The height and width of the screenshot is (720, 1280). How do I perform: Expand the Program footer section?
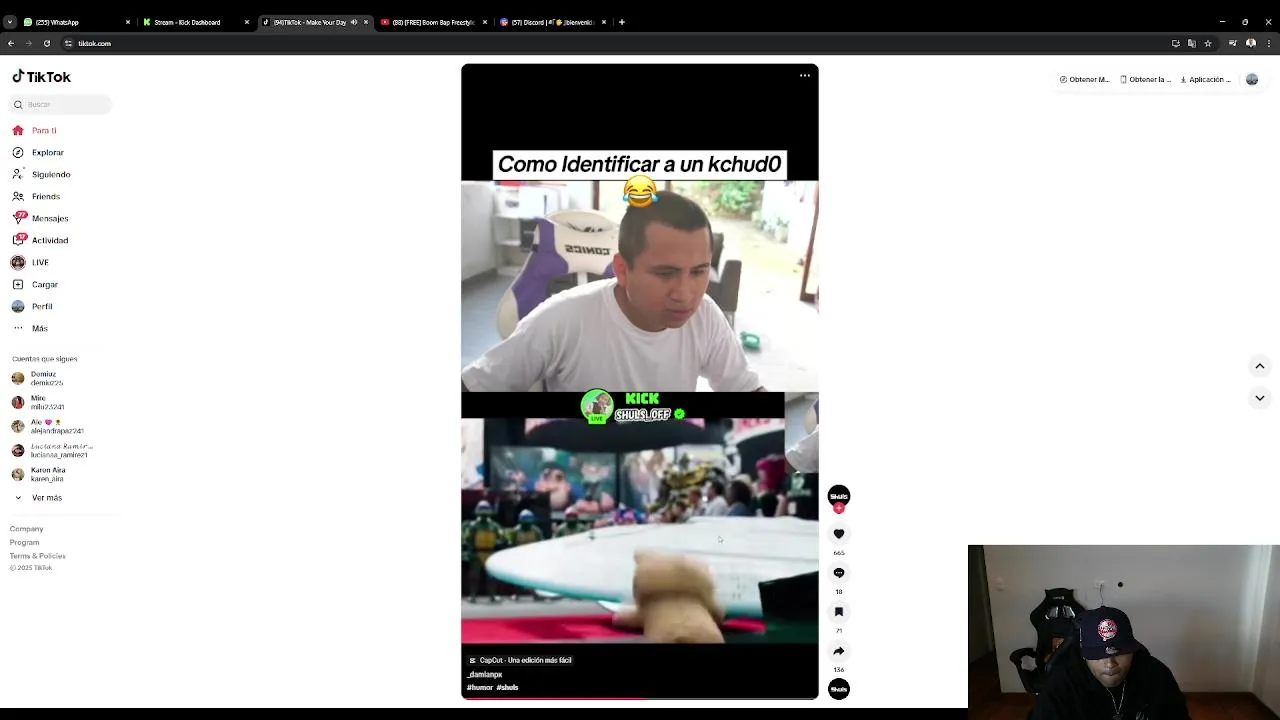[24, 542]
